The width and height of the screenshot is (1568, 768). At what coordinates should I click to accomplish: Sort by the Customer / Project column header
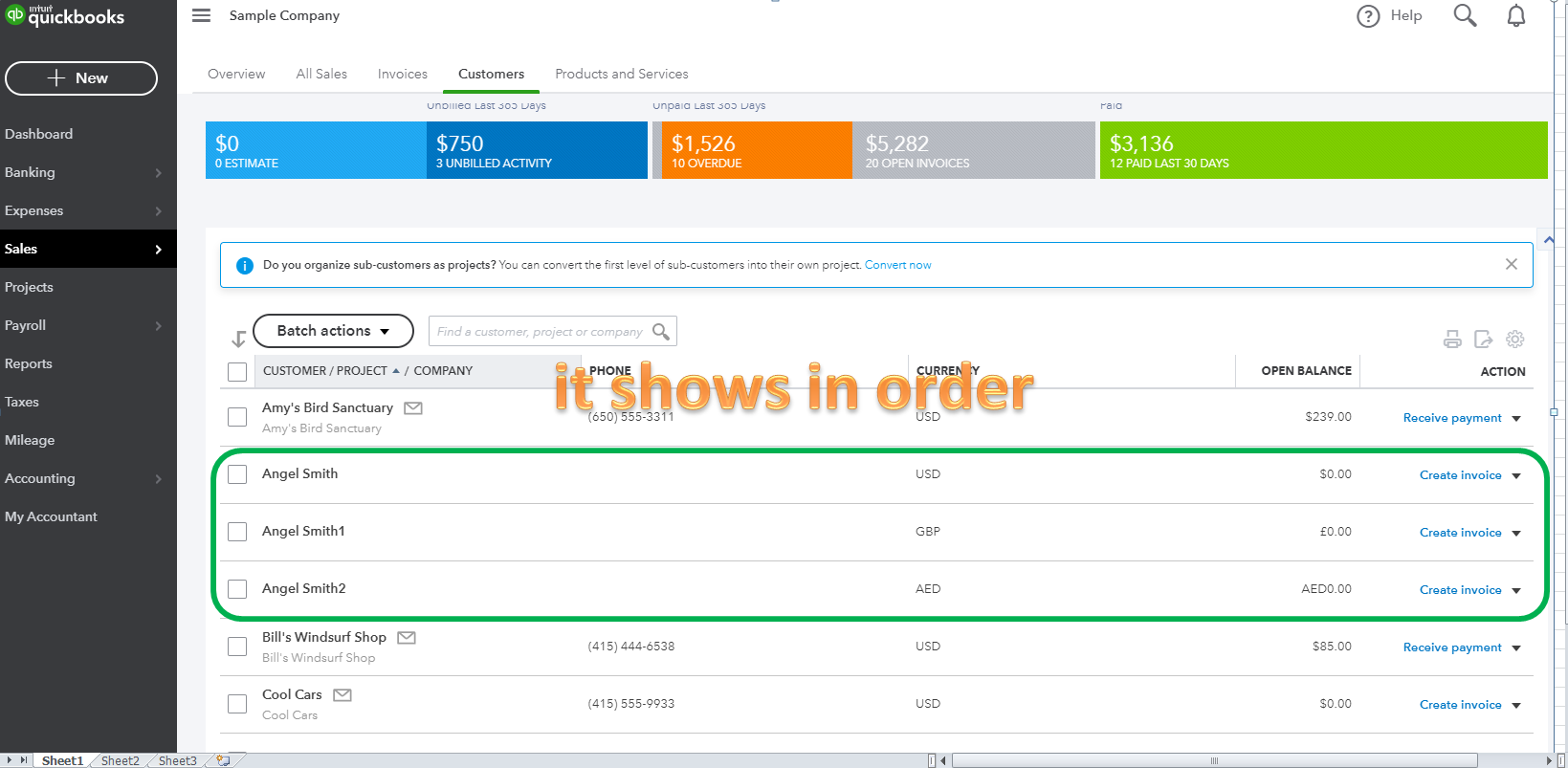[x=331, y=371]
